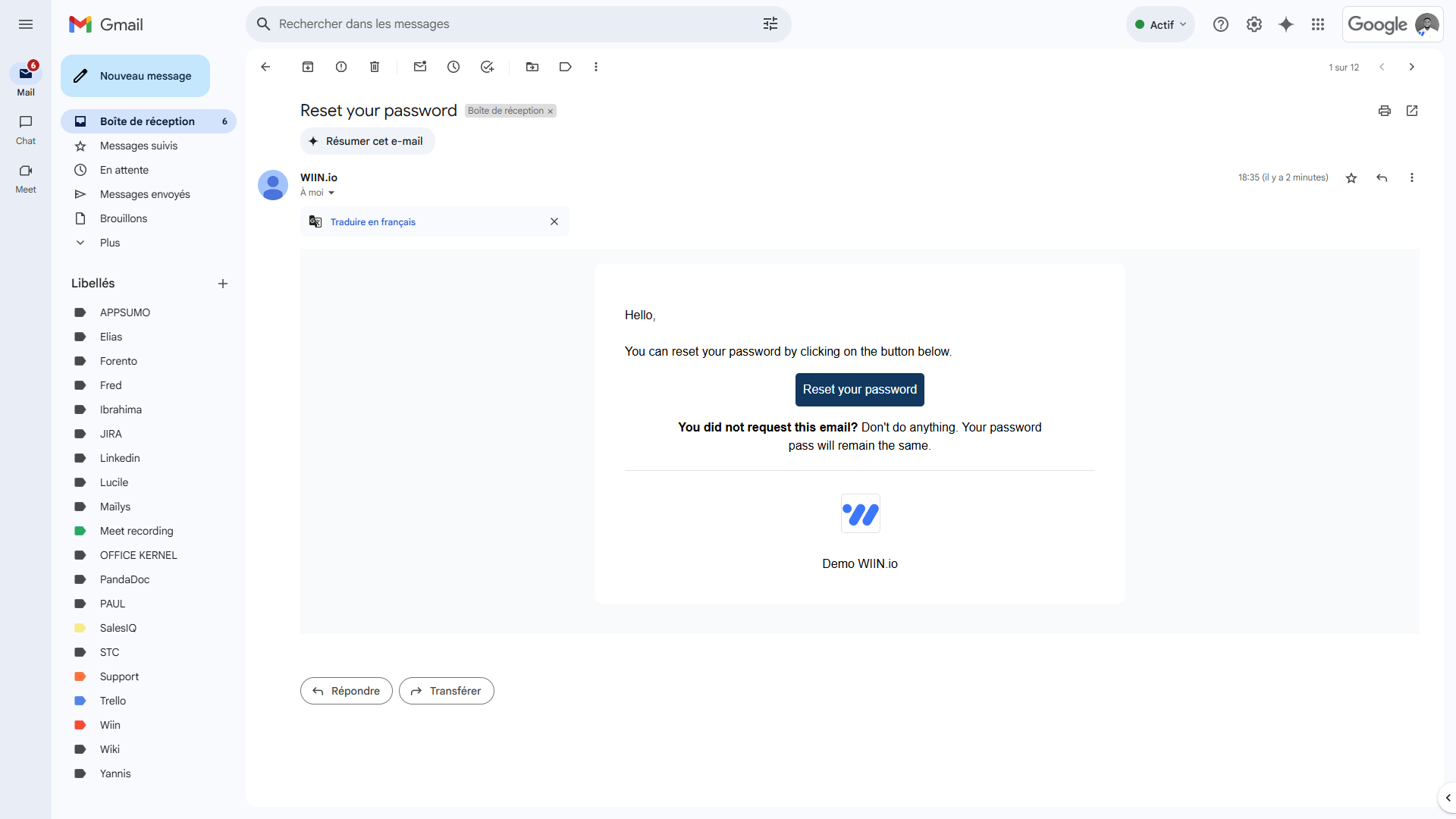Archive this email
The width and height of the screenshot is (1456, 819).
308,67
